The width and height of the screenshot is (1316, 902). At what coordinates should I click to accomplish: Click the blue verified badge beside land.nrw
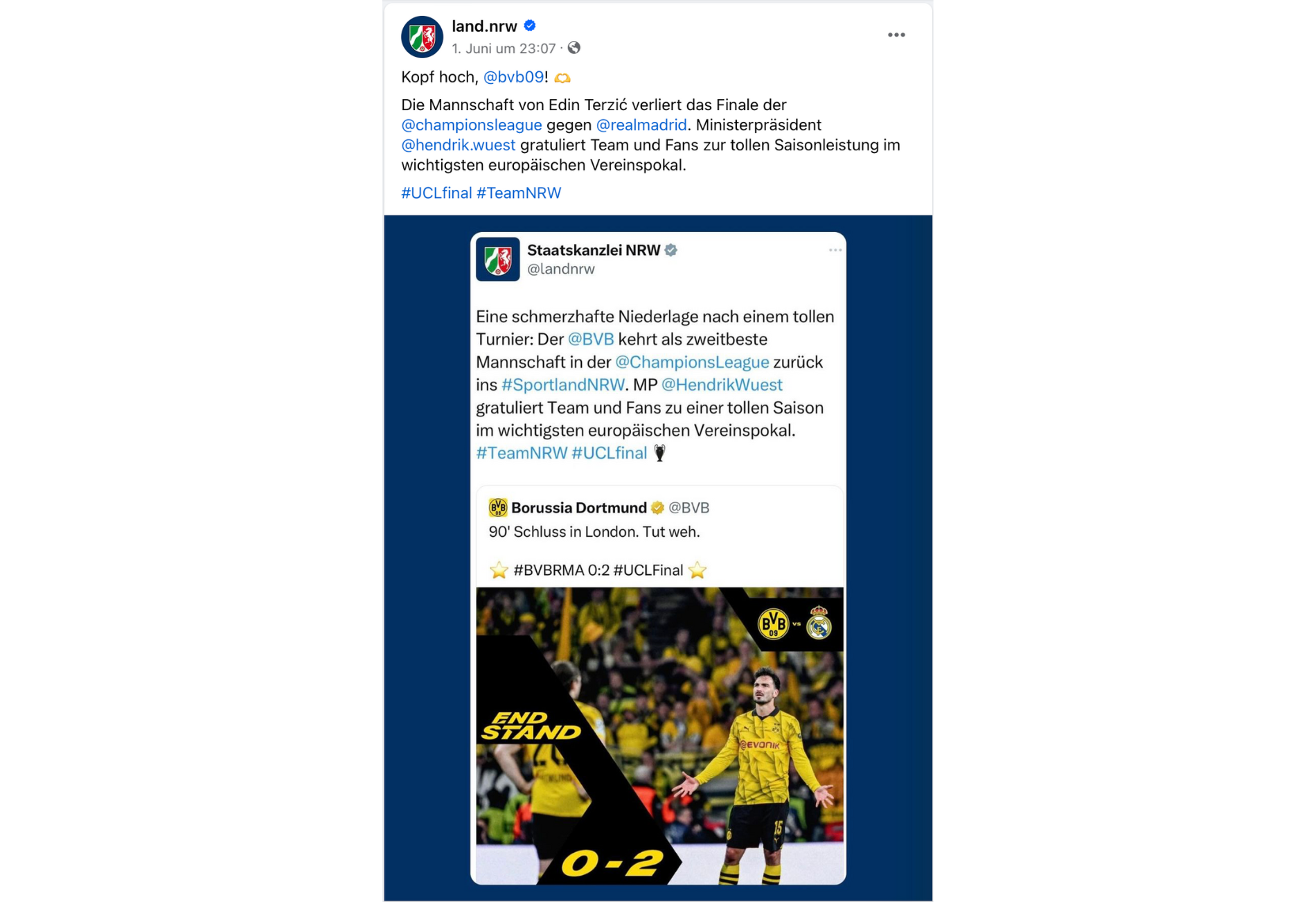(x=530, y=26)
